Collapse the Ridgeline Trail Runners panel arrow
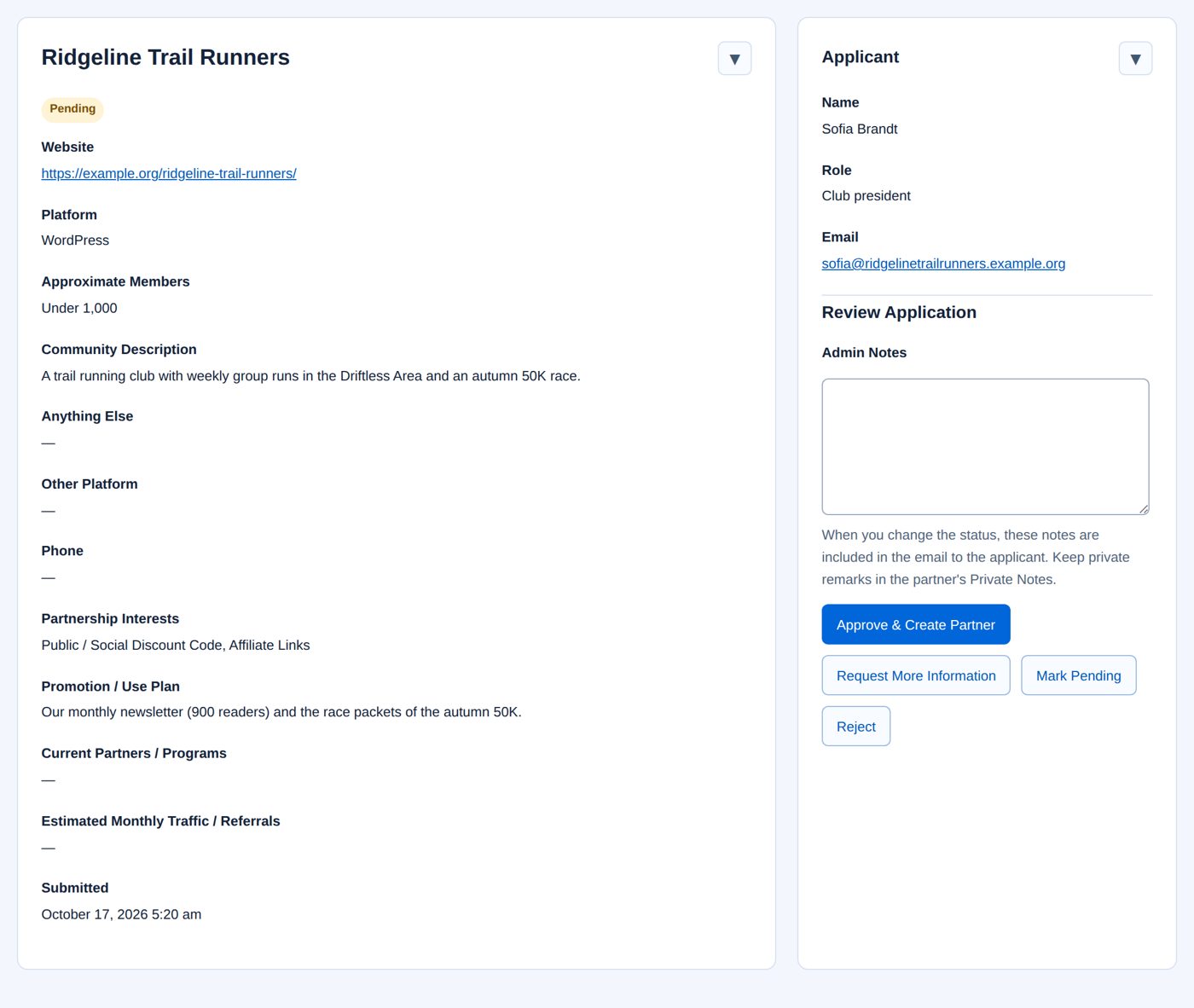Screen dimensions: 1194x1008 734,59
